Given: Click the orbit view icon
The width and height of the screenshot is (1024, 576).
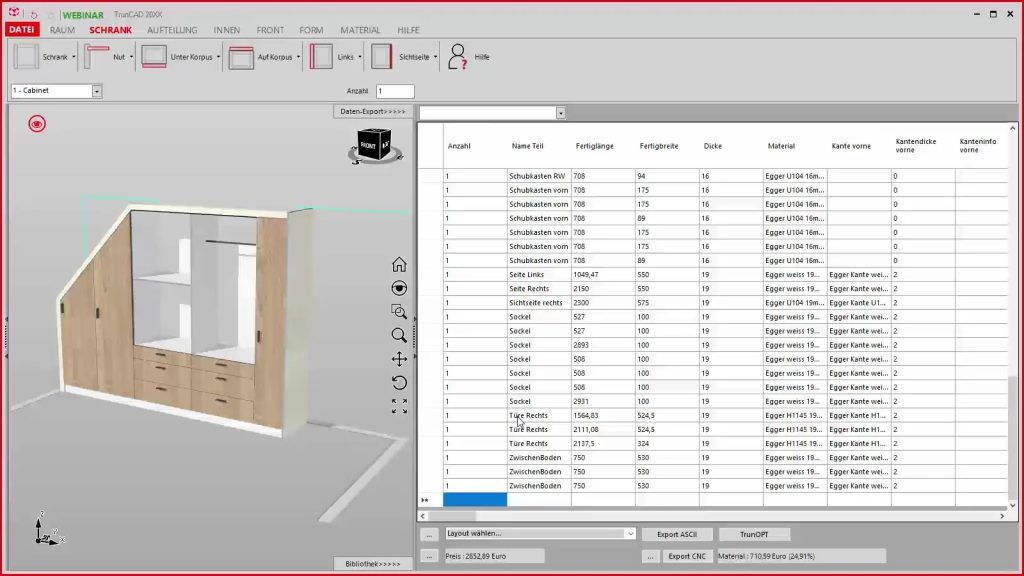Looking at the screenshot, I should (x=399, y=288).
